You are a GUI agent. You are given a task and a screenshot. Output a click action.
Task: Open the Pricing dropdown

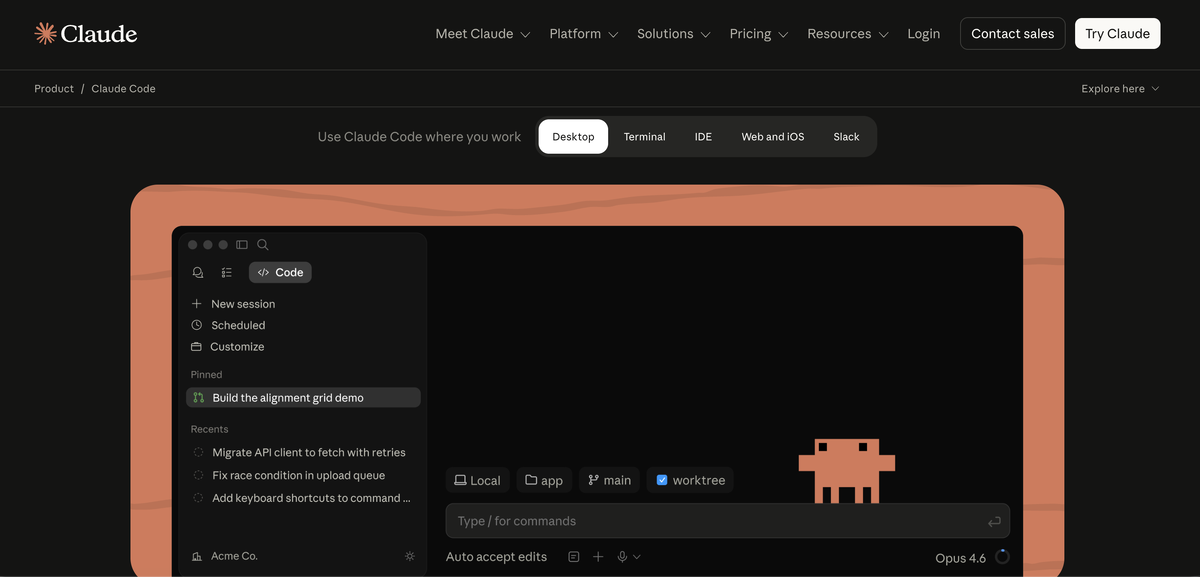[759, 34]
